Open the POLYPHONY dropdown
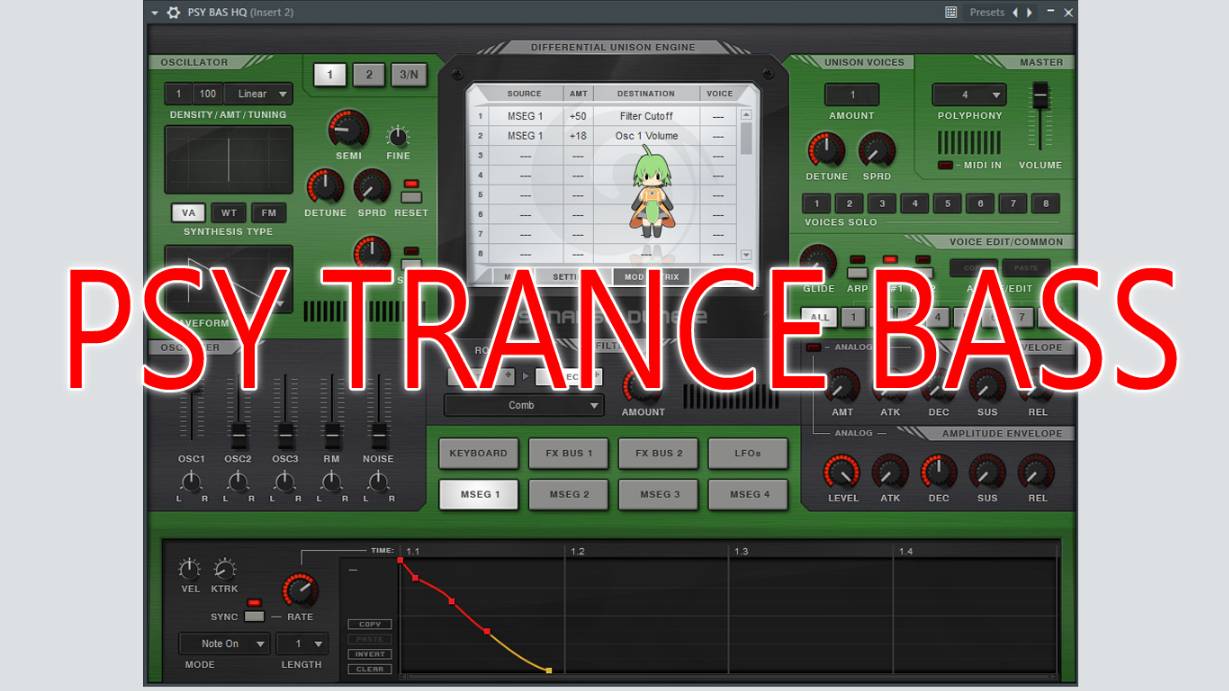Image resolution: width=1229 pixels, height=691 pixels. (x=969, y=95)
